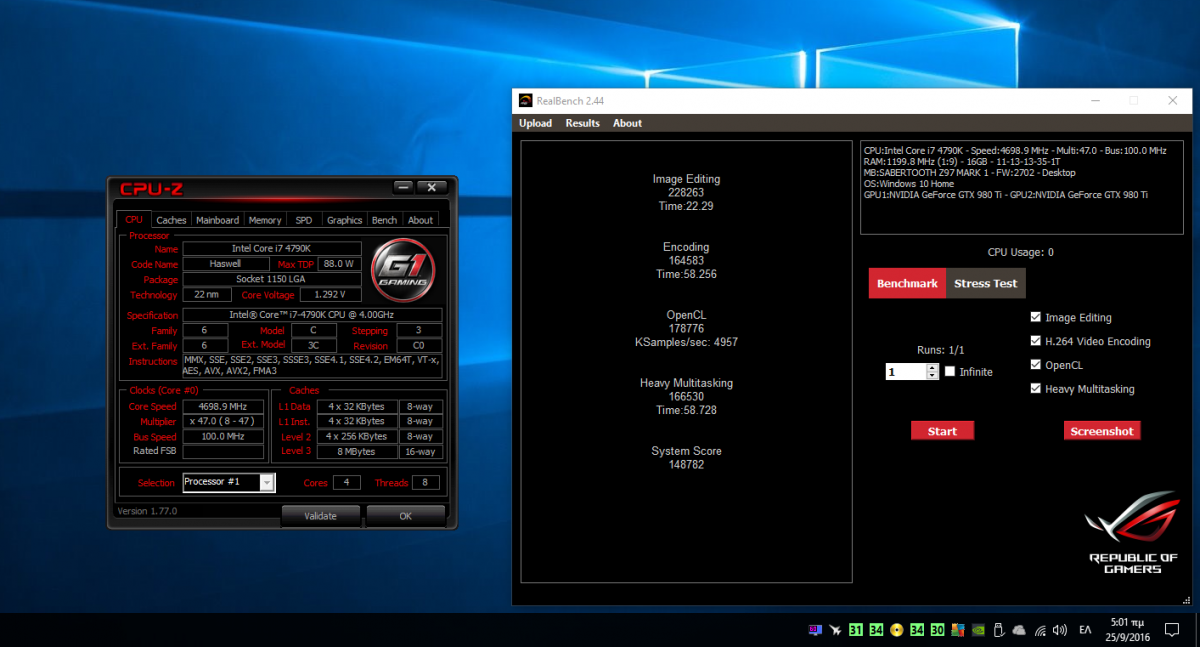Screen dimensions: 1200x647
Task: Click the Encoding score '164583'
Action: tap(686, 261)
